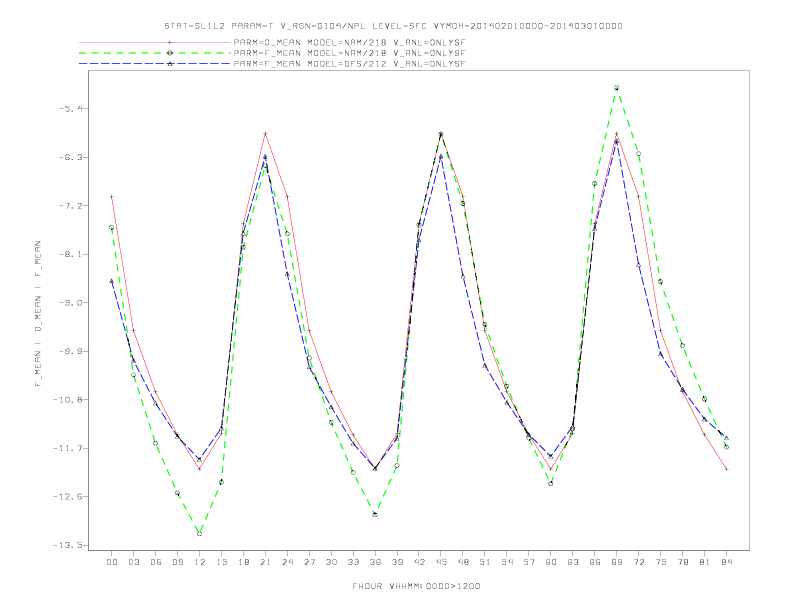Click x-axis tick label 12

pos(200,562)
